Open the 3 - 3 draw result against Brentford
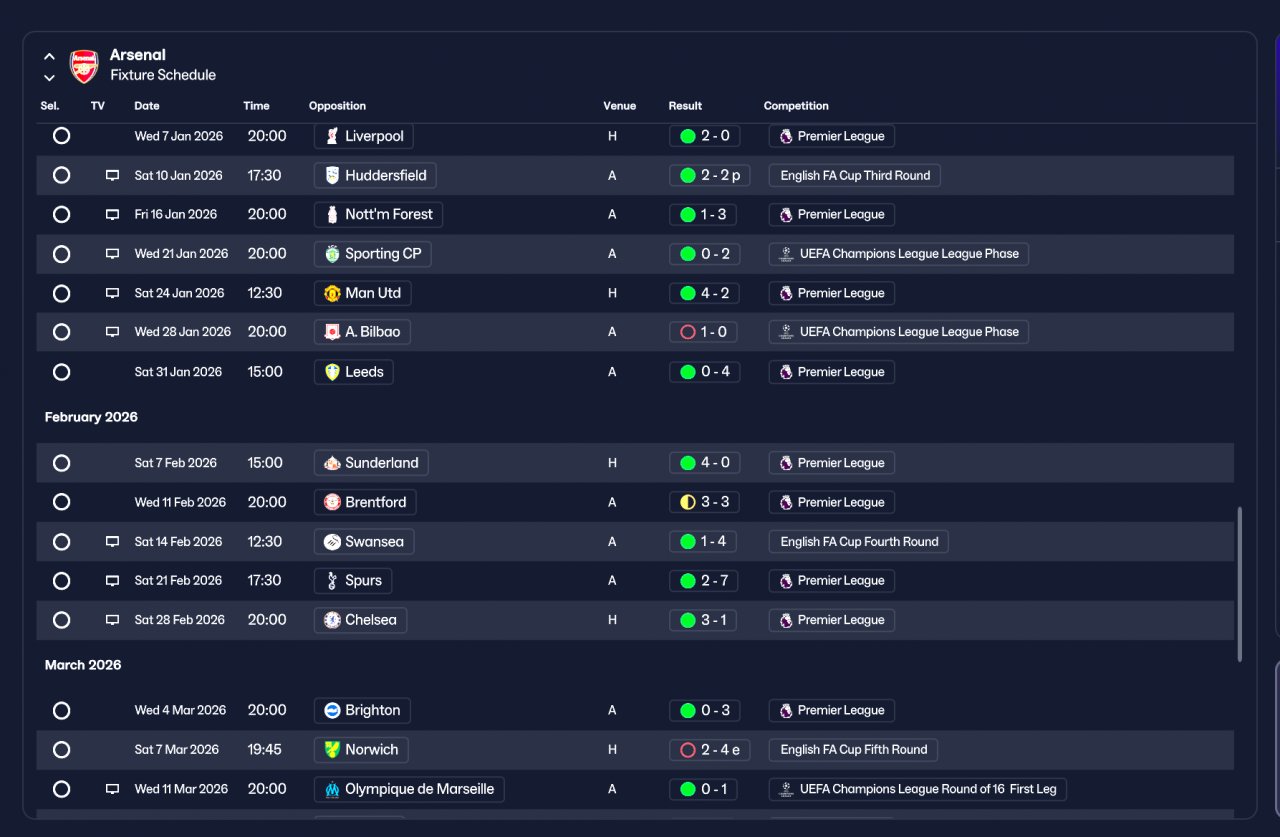The image size is (1280, 837). (x=704, y=502)
